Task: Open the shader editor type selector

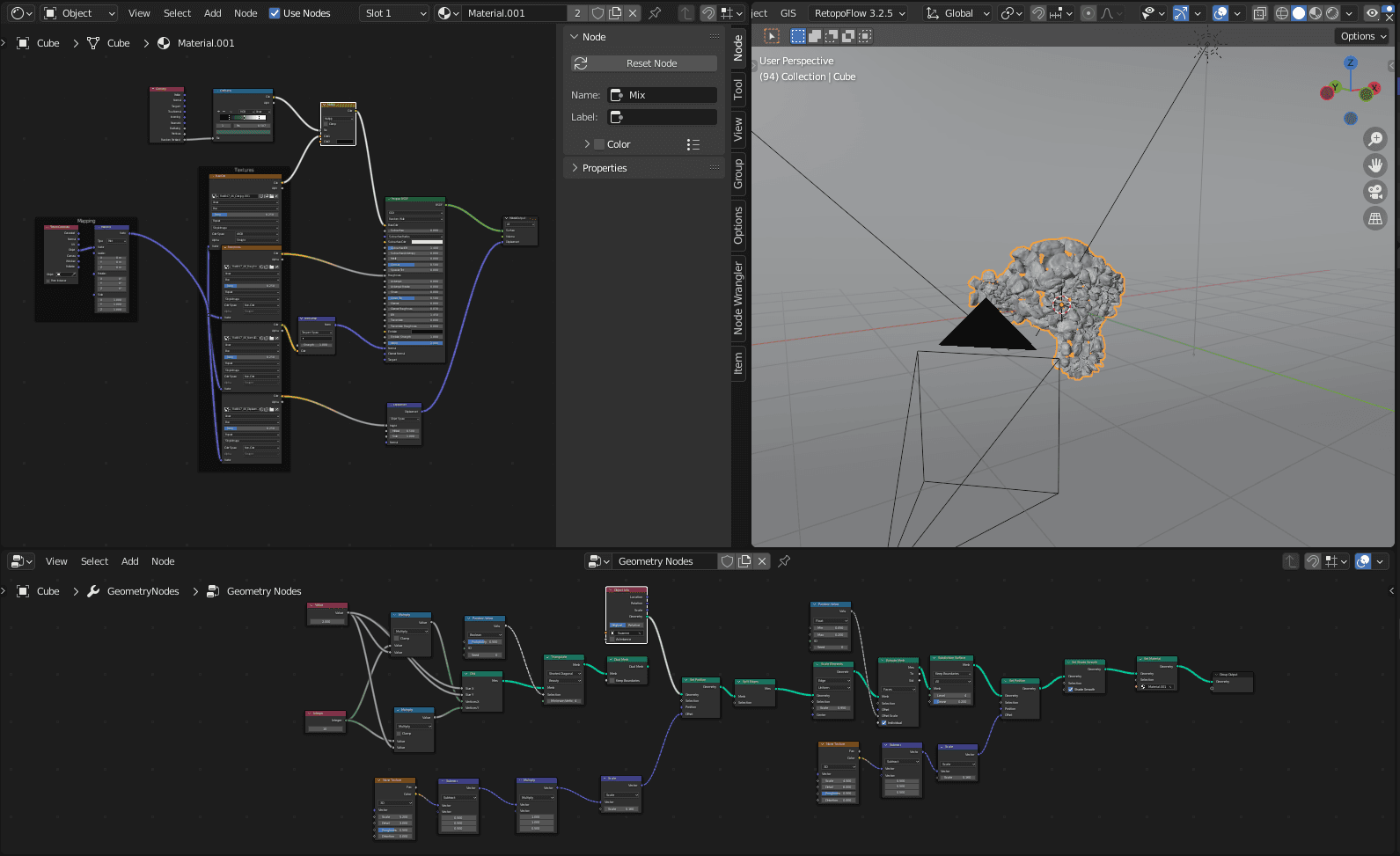Action: 21,13
